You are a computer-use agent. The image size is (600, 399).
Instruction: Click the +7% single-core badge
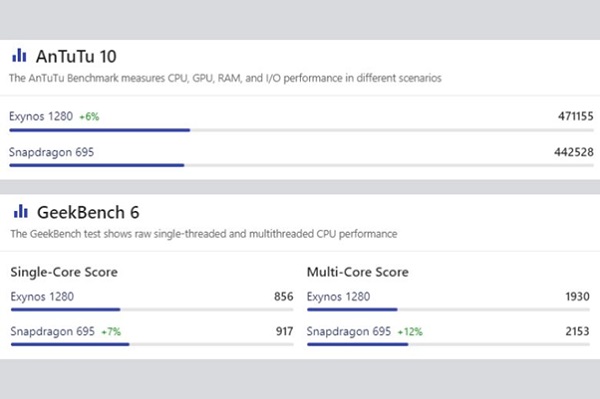click(x=111, y=332)
